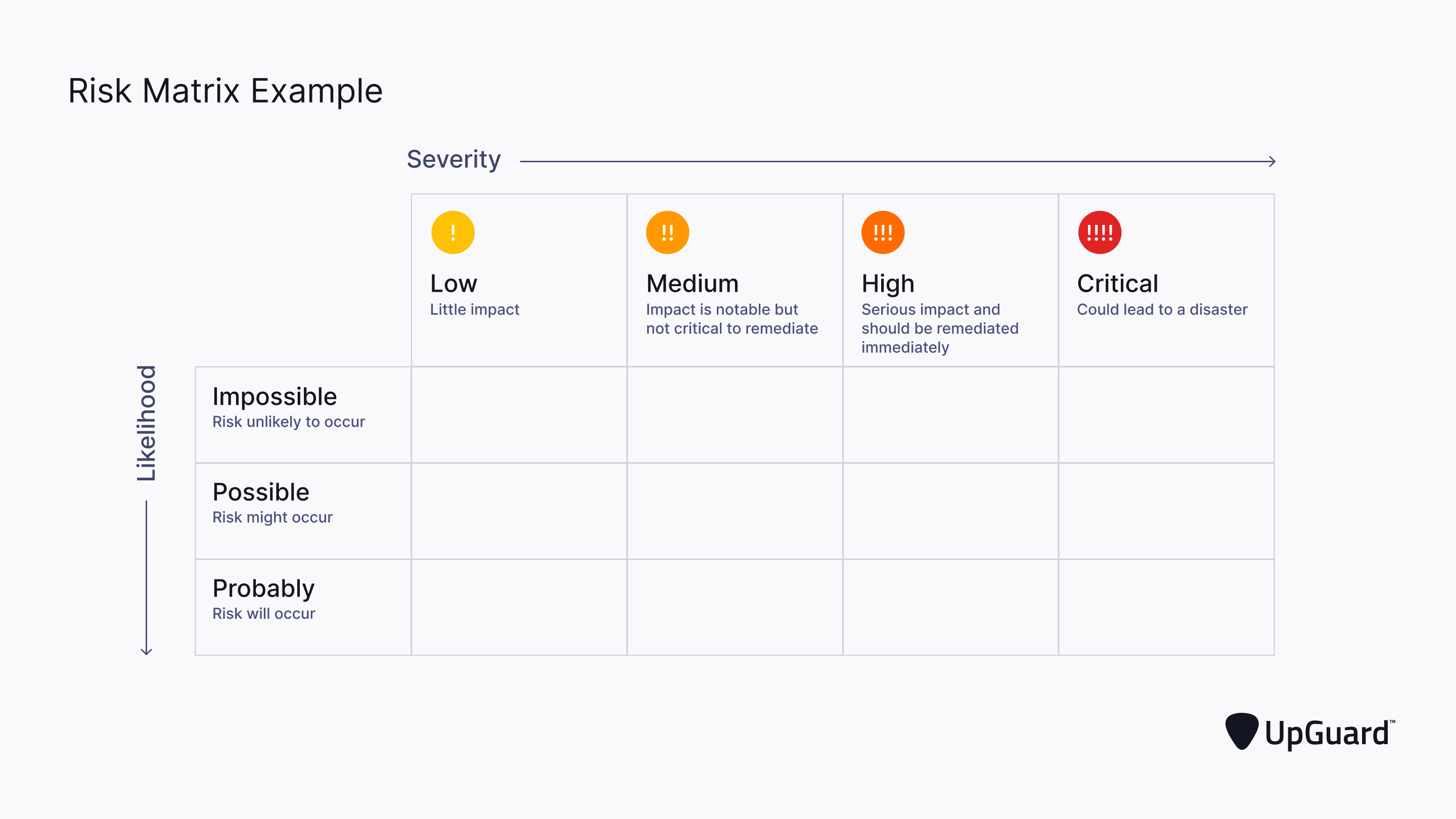Click the red Critical severity icon

coord(1100,233)
